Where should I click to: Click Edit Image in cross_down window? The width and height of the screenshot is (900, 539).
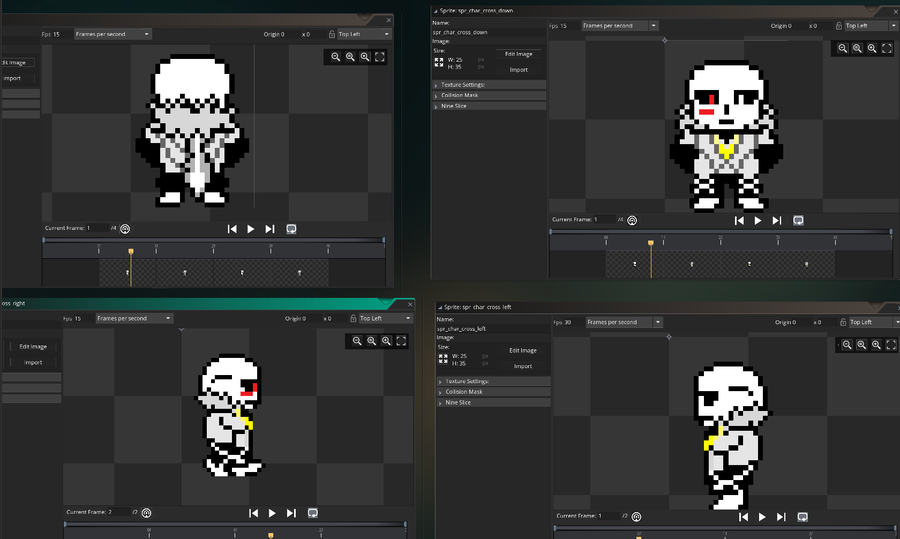tap(518, 54)
